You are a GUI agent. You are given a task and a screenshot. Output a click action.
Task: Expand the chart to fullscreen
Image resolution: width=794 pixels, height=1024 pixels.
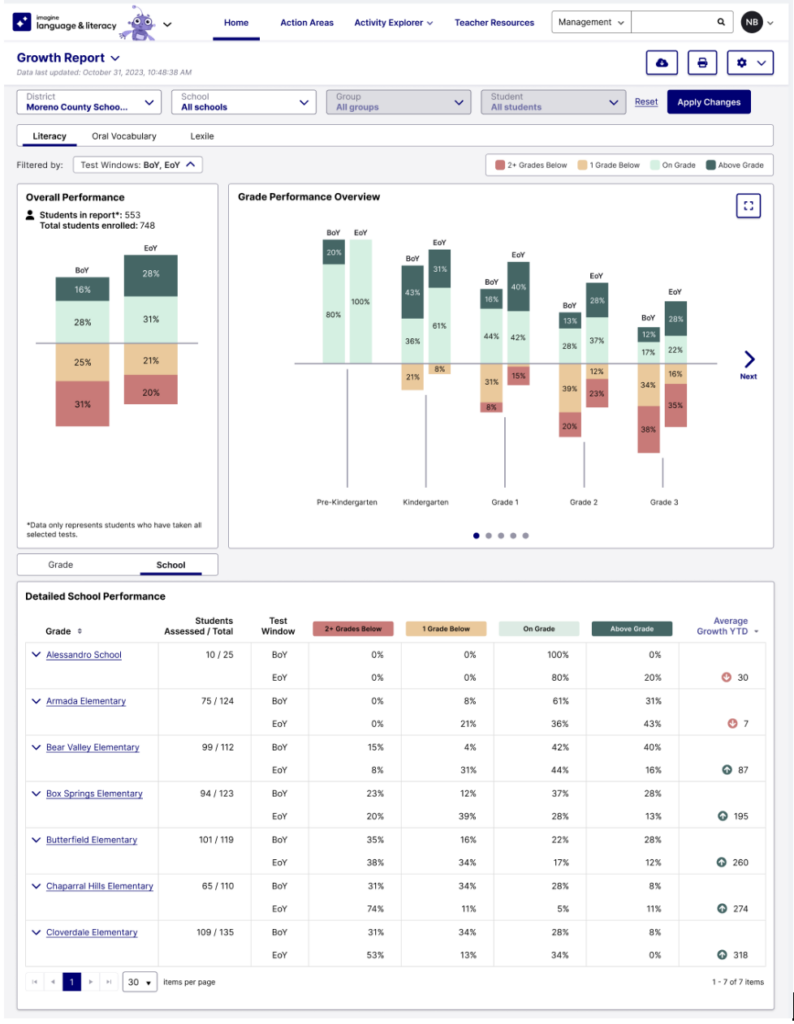[748, 205]
